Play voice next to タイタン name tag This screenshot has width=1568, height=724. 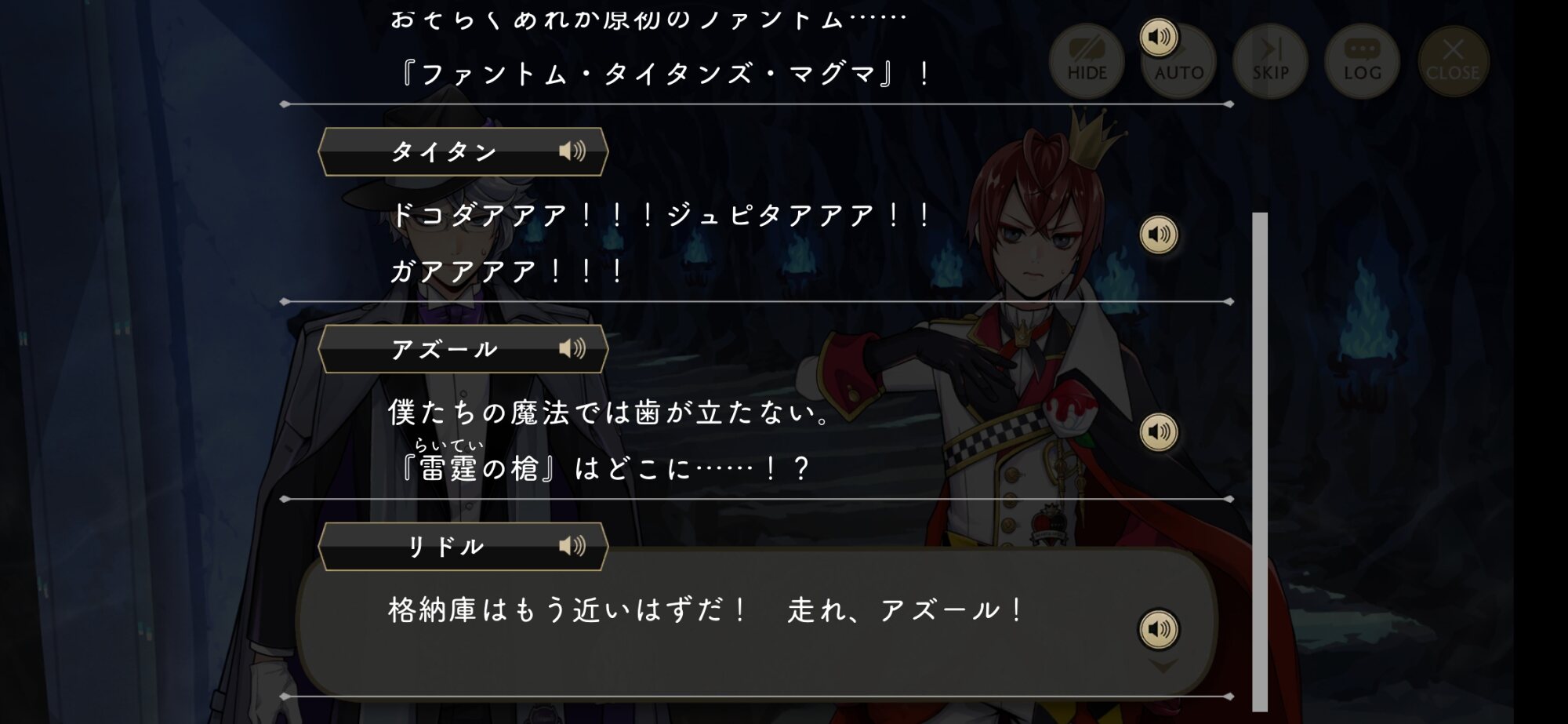coord(572,151)
